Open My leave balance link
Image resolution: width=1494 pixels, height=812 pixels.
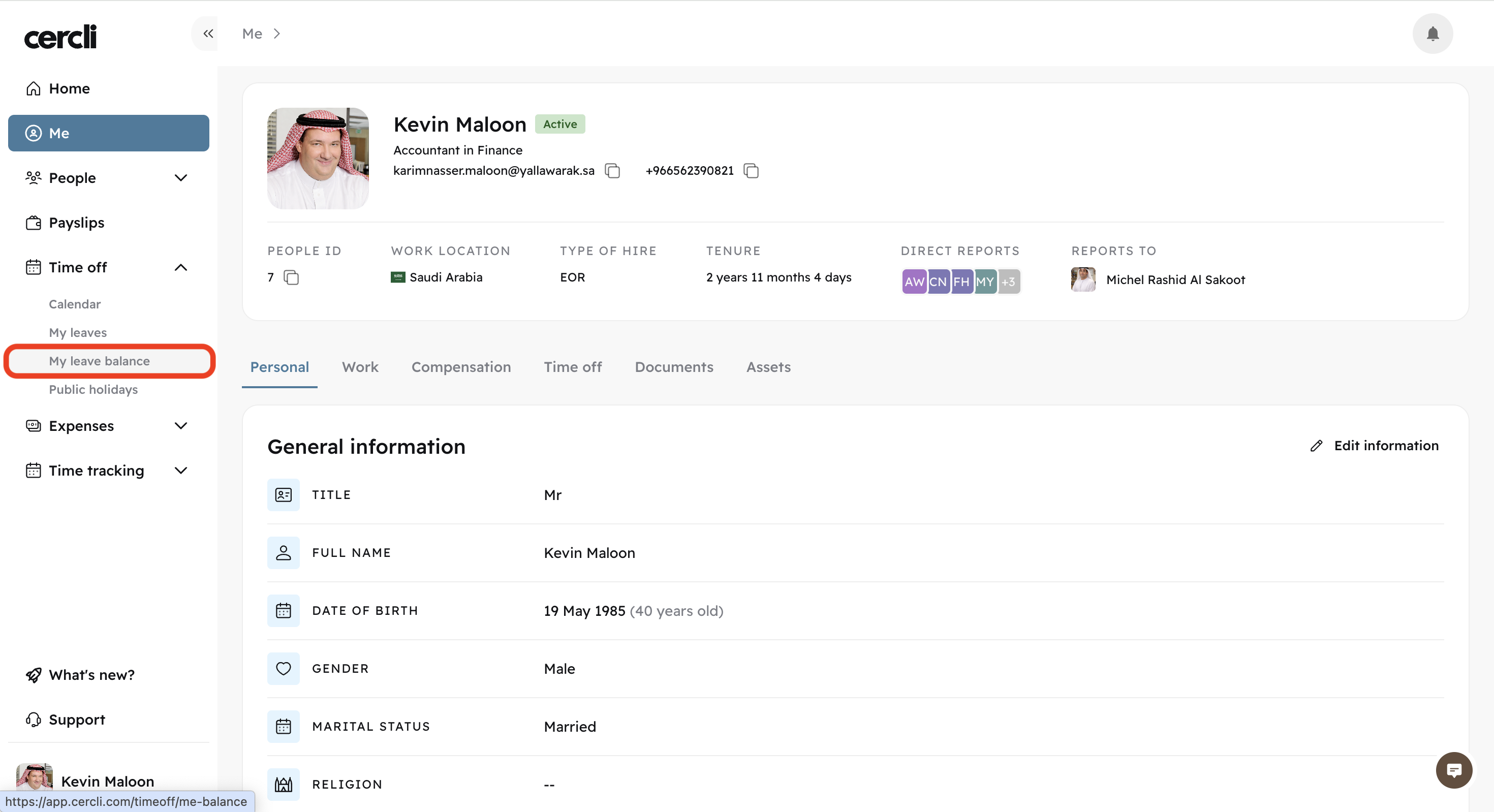[99, 361]
